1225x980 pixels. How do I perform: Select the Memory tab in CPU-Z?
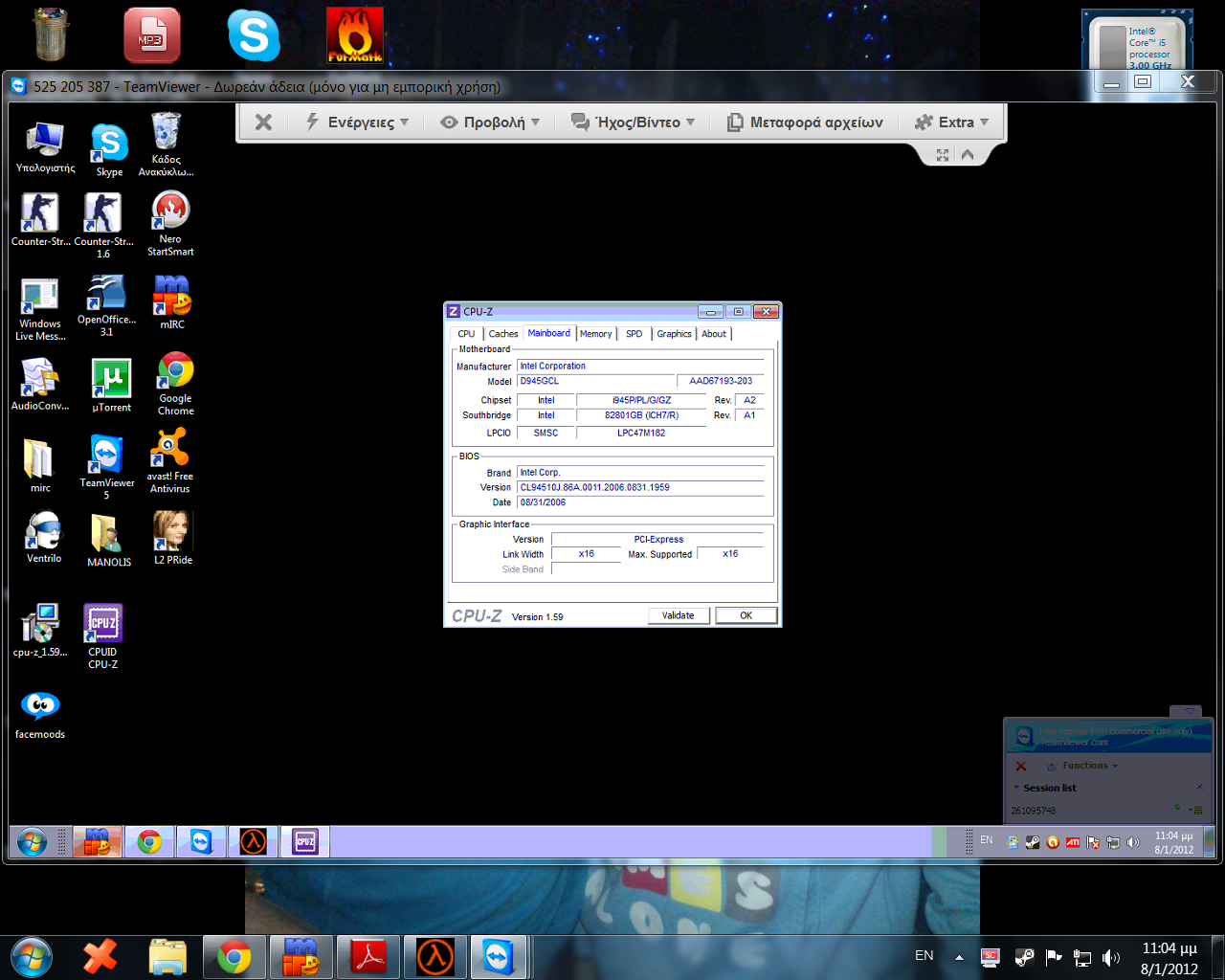point(595,334)
